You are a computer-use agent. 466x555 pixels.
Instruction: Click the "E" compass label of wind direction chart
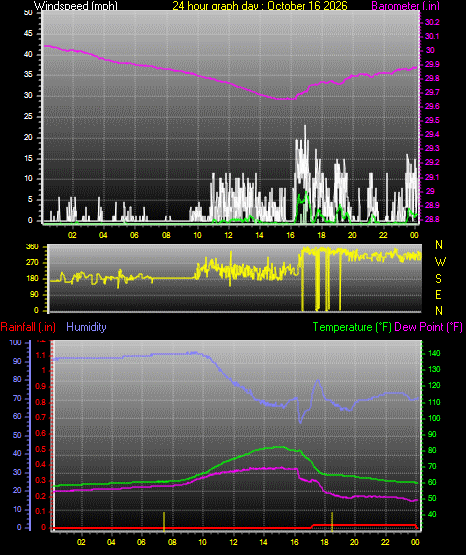pyautogui.click(x=438, y=294)
